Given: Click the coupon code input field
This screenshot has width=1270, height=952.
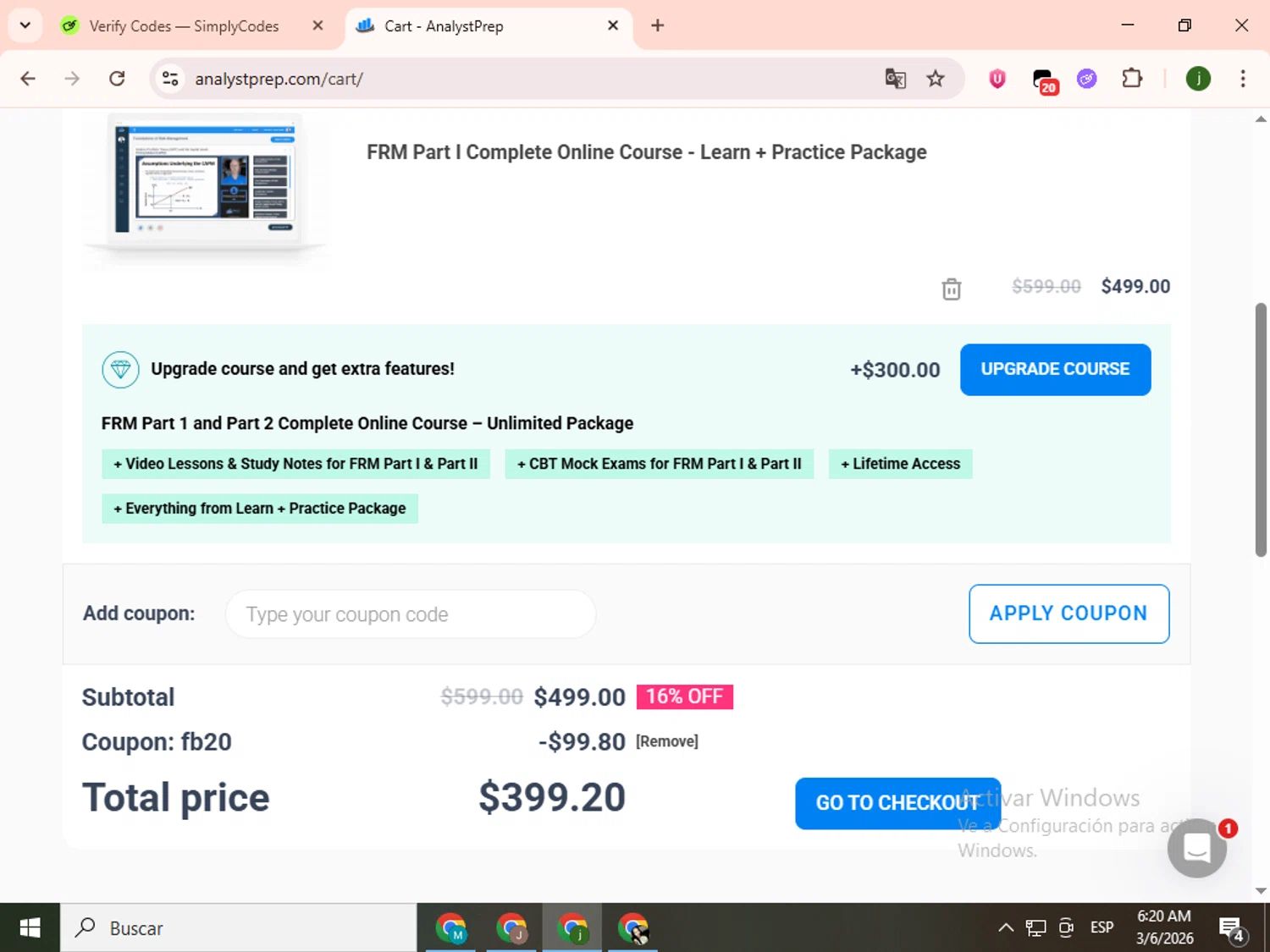Looking at the screenshot, I should [x=411, y=614].
